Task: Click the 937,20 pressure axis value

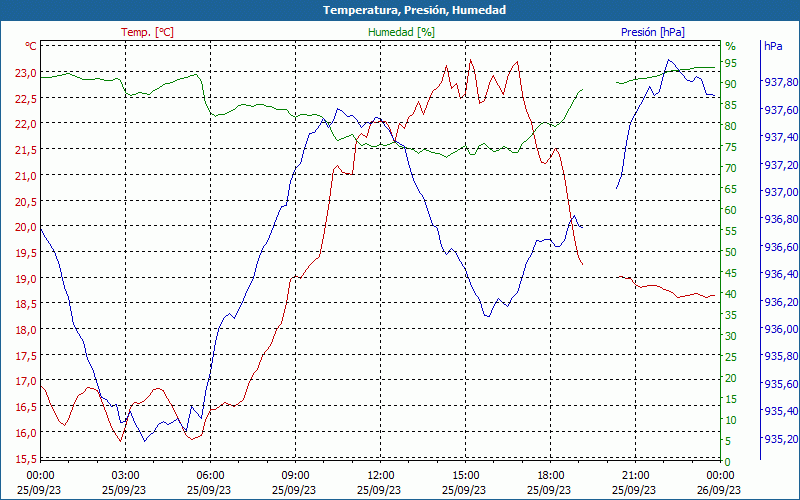Action: point(781,165)
